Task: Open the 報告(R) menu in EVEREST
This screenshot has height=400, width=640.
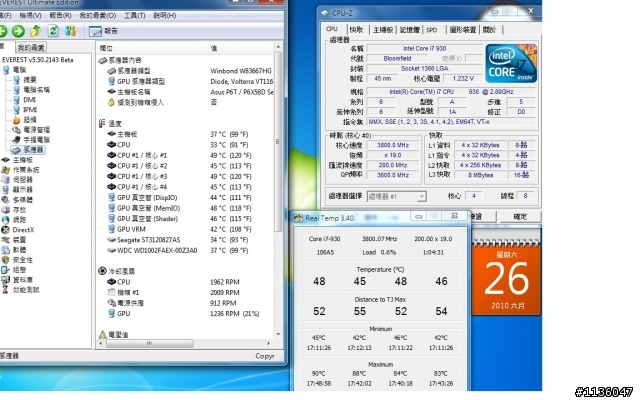Action: [60, 16]
